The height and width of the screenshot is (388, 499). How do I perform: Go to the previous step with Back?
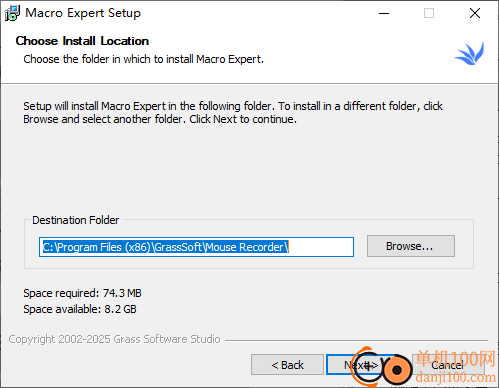(287, 365)
